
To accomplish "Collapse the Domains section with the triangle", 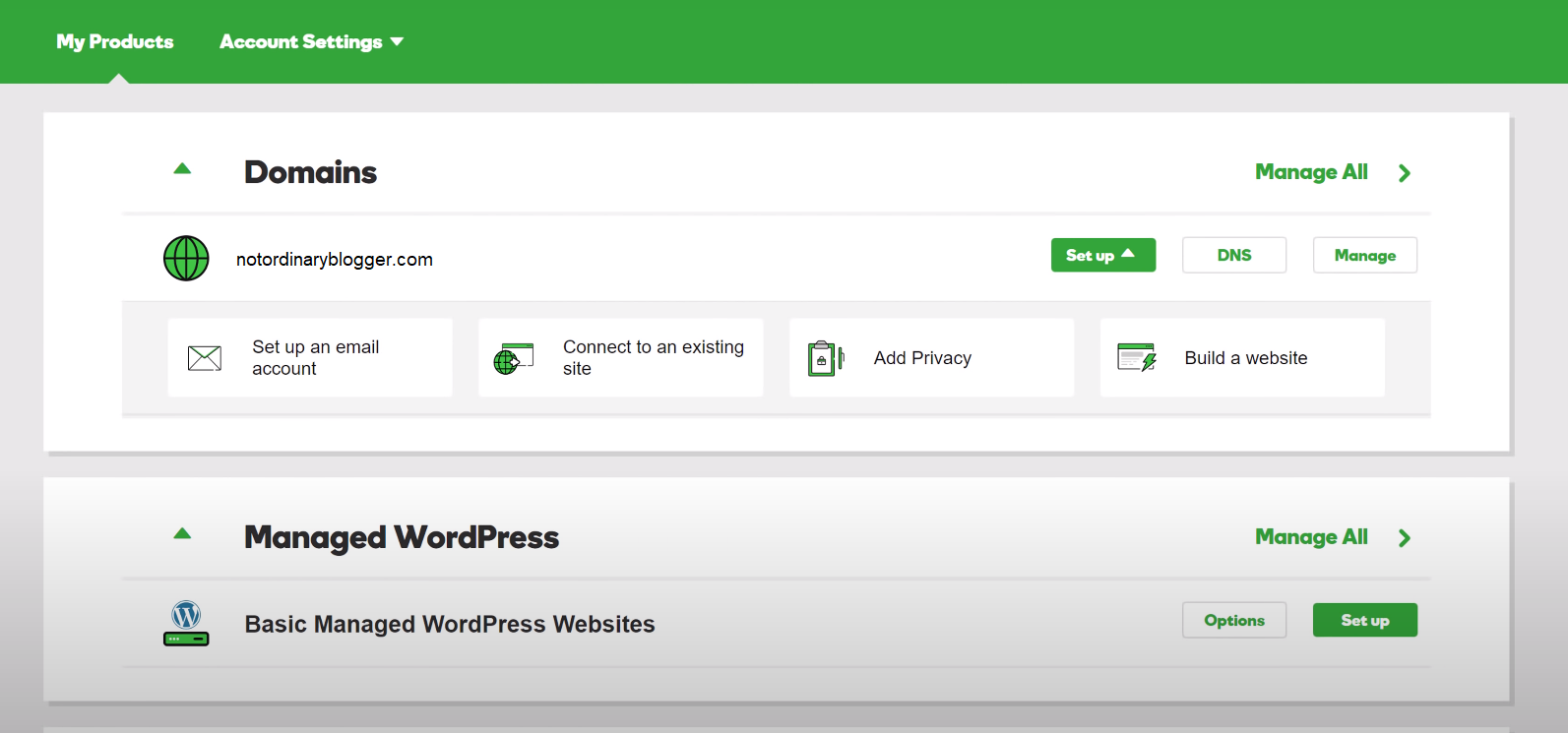I will 182,169.
